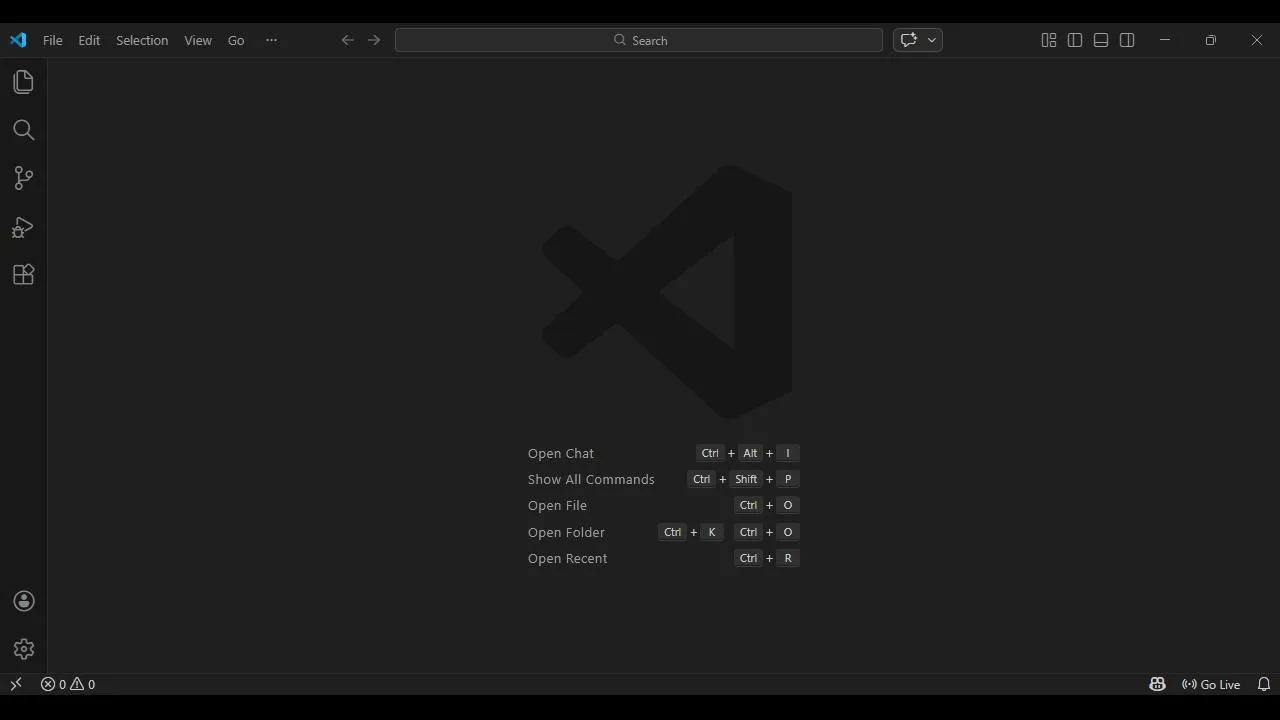Open the Copilot chat icon in title bar
This screenshot has width=1280, height=720.
(908, 40)
